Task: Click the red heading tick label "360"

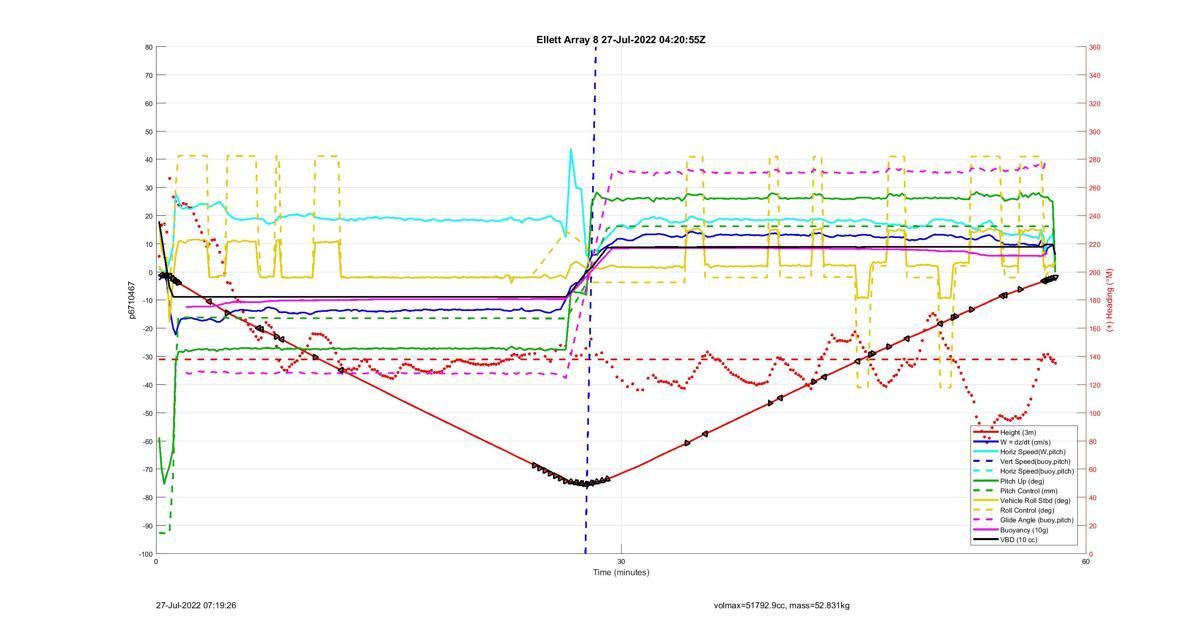Action: (x=1094, y=47)
